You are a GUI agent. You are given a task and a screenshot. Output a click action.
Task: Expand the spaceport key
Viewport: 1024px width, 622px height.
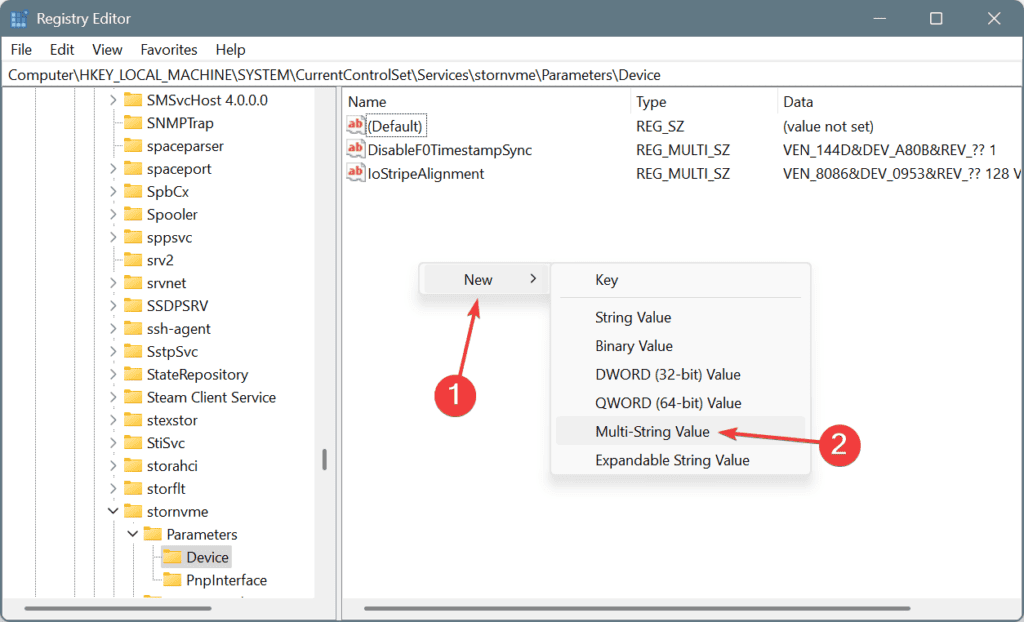(113, 169)
